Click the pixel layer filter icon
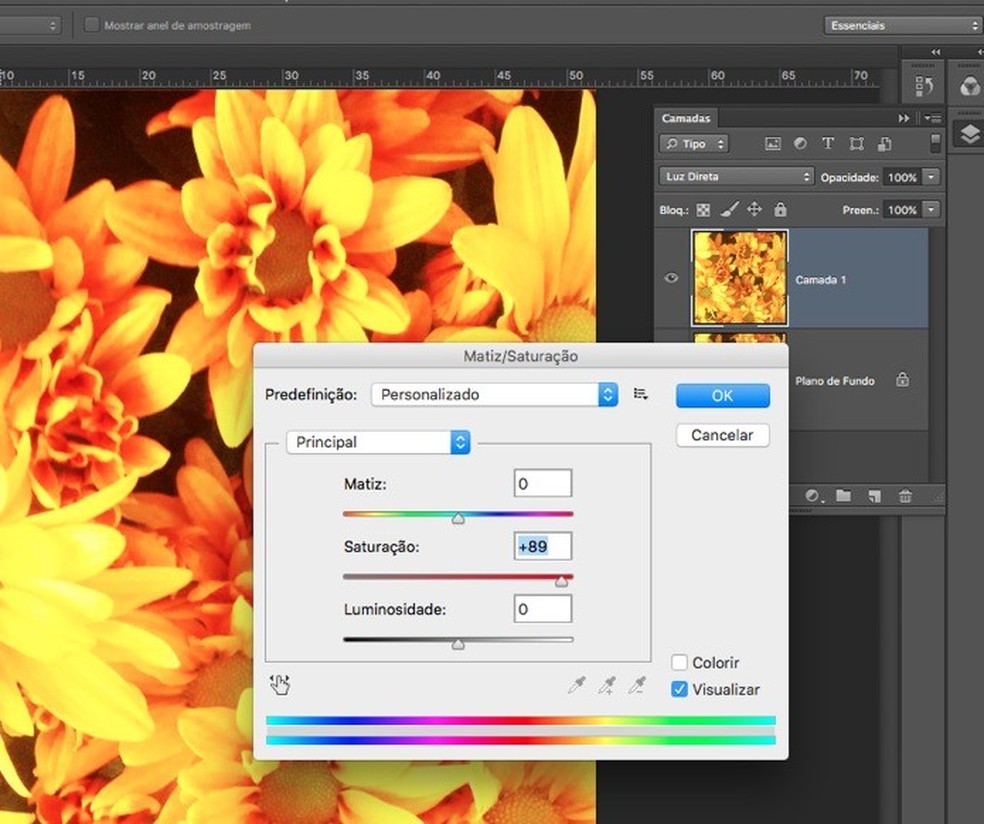984x824 pixels. [772, 144]
